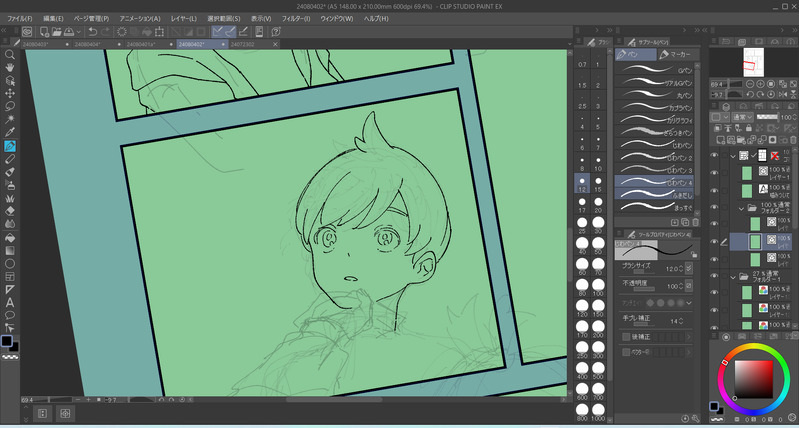
Task: Select the Eyedropper tool
Action: [9, 132]
